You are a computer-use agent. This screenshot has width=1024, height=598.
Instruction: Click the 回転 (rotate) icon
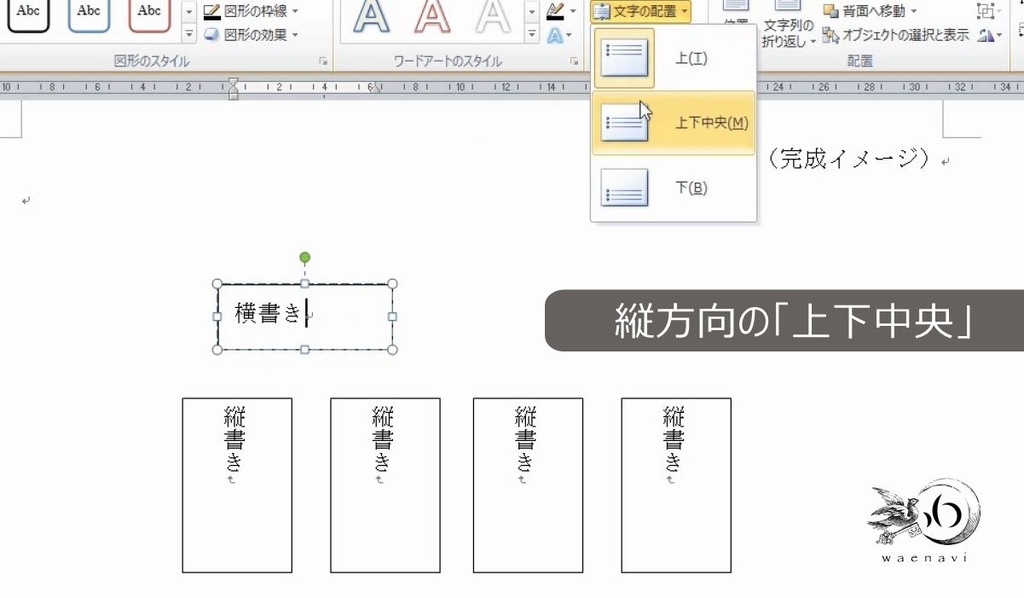pyautogui.click(x=987, y=34)
